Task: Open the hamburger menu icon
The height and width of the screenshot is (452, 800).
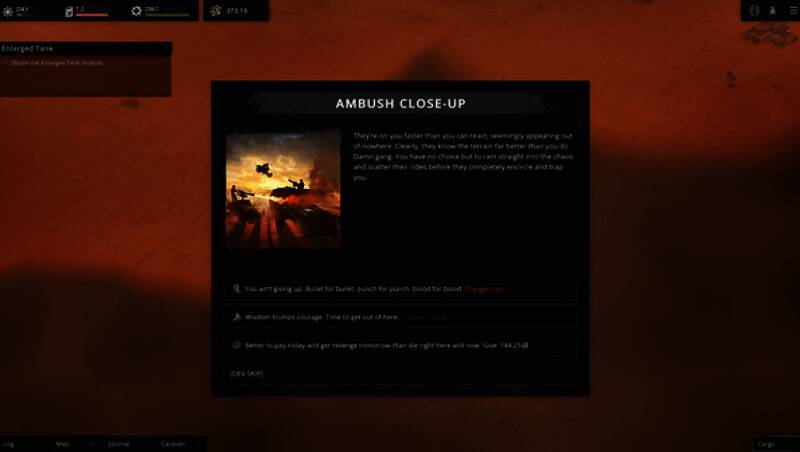Action: pos(794,10)
